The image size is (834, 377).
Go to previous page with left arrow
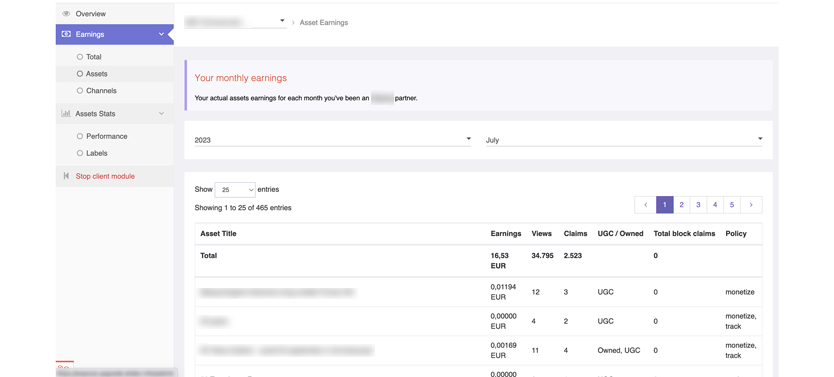tap(645, 205)
